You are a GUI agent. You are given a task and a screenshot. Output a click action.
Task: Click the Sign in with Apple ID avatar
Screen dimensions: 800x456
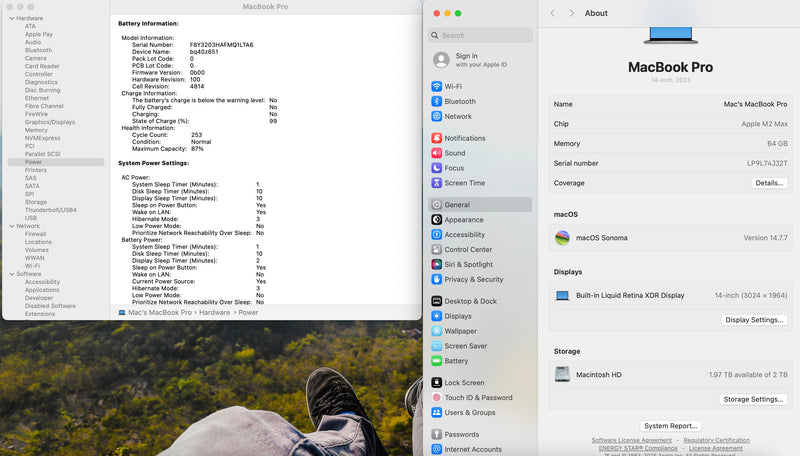tap(441, 60)
